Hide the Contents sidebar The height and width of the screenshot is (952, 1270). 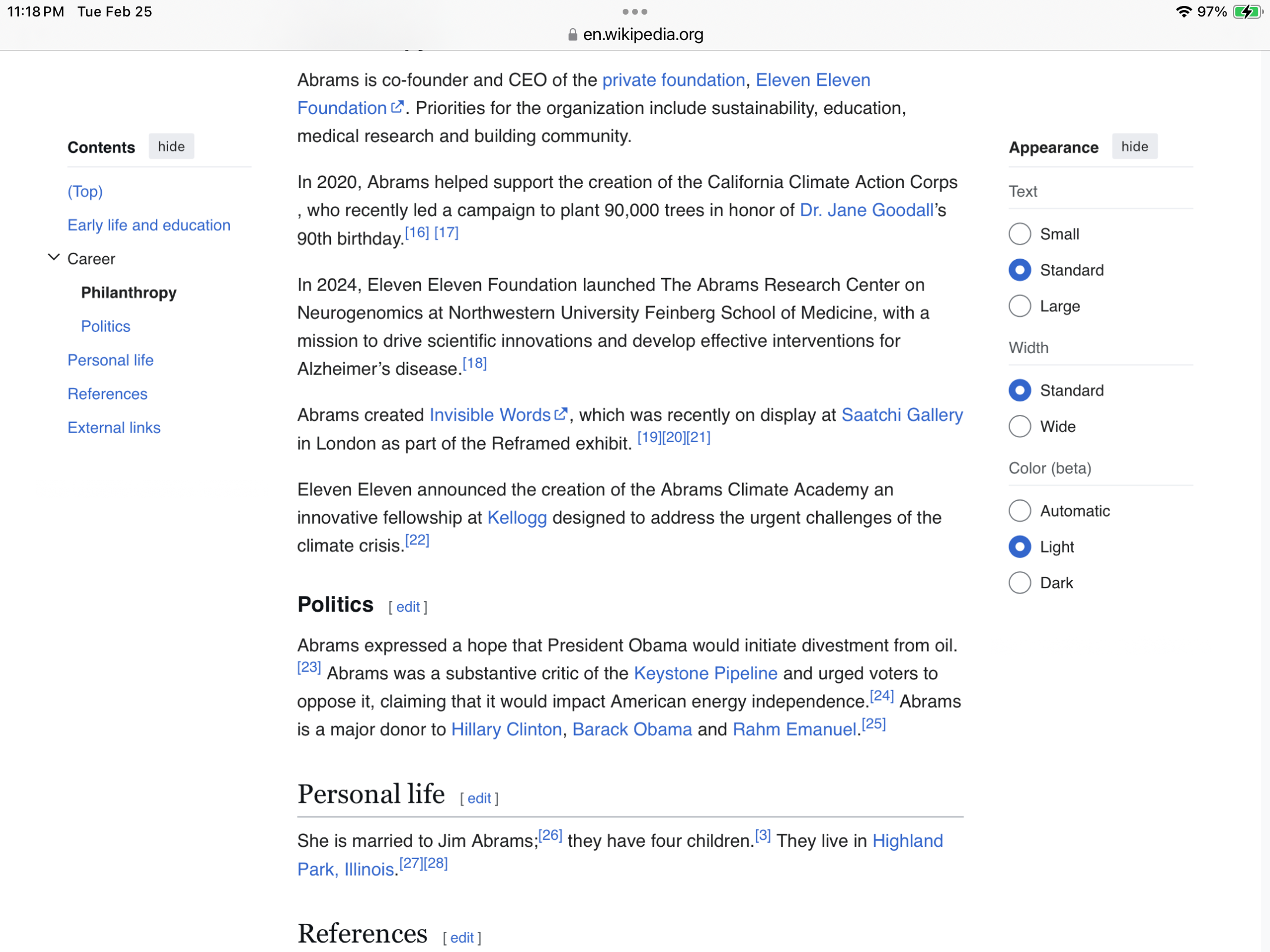[x=171, y=146]
